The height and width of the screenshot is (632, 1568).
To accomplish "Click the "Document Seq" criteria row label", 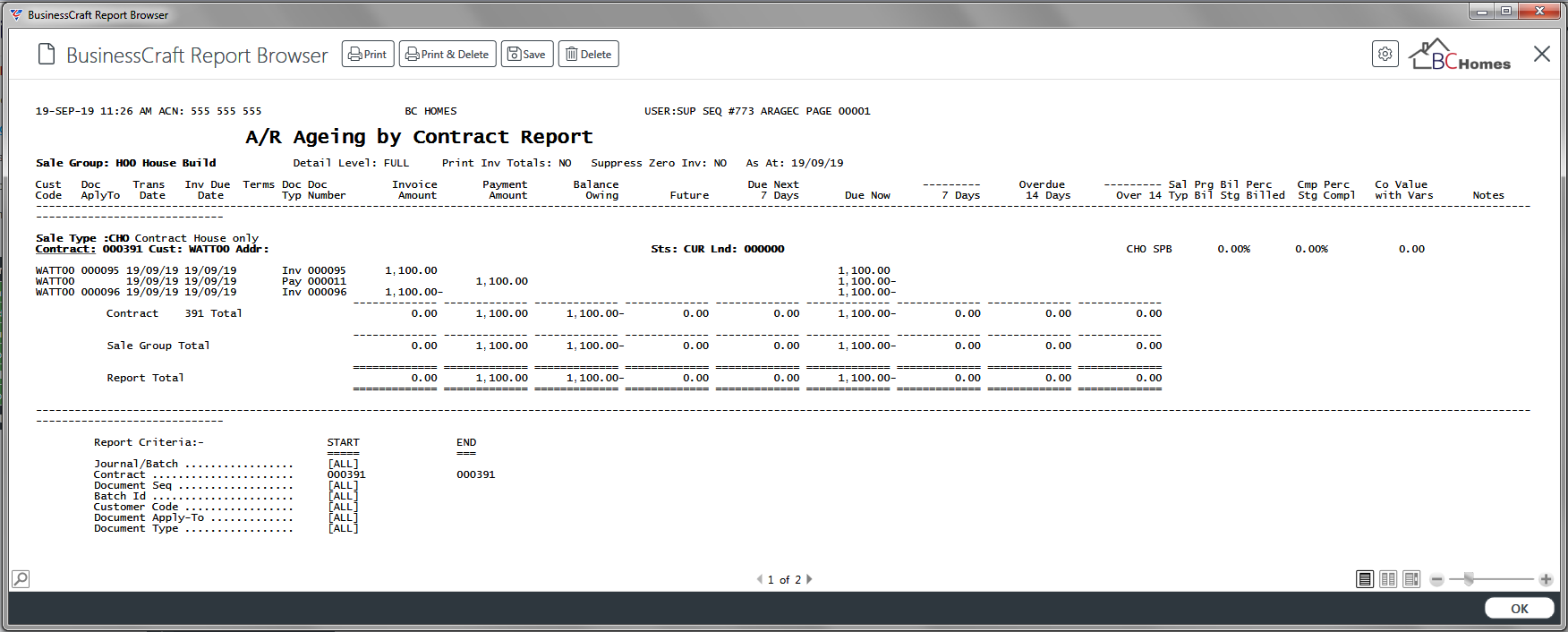I will pos(132,485).
